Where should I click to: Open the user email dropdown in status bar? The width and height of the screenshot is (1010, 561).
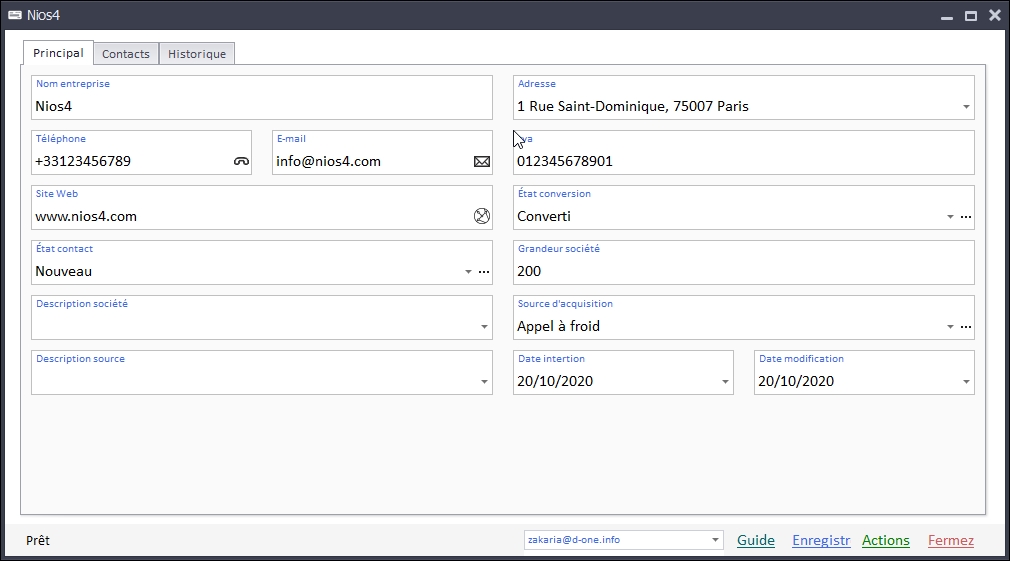click(x=715, y=540)
